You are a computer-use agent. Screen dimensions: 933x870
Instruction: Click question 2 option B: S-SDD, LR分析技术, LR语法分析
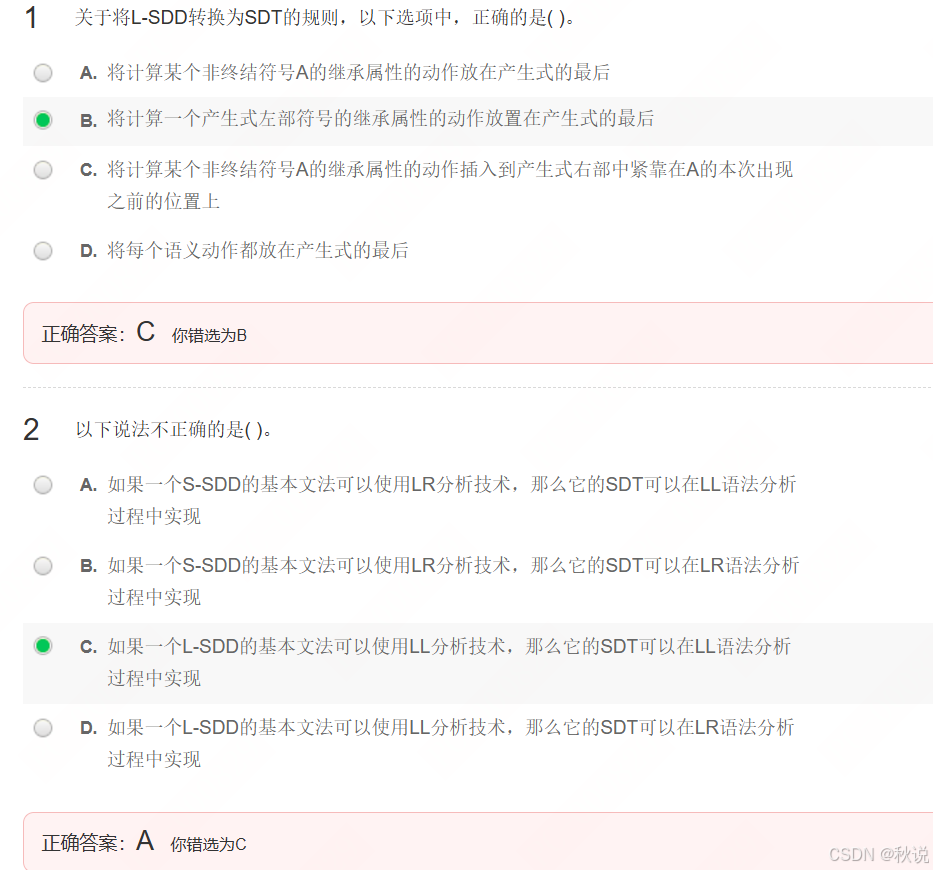[453, 581]
